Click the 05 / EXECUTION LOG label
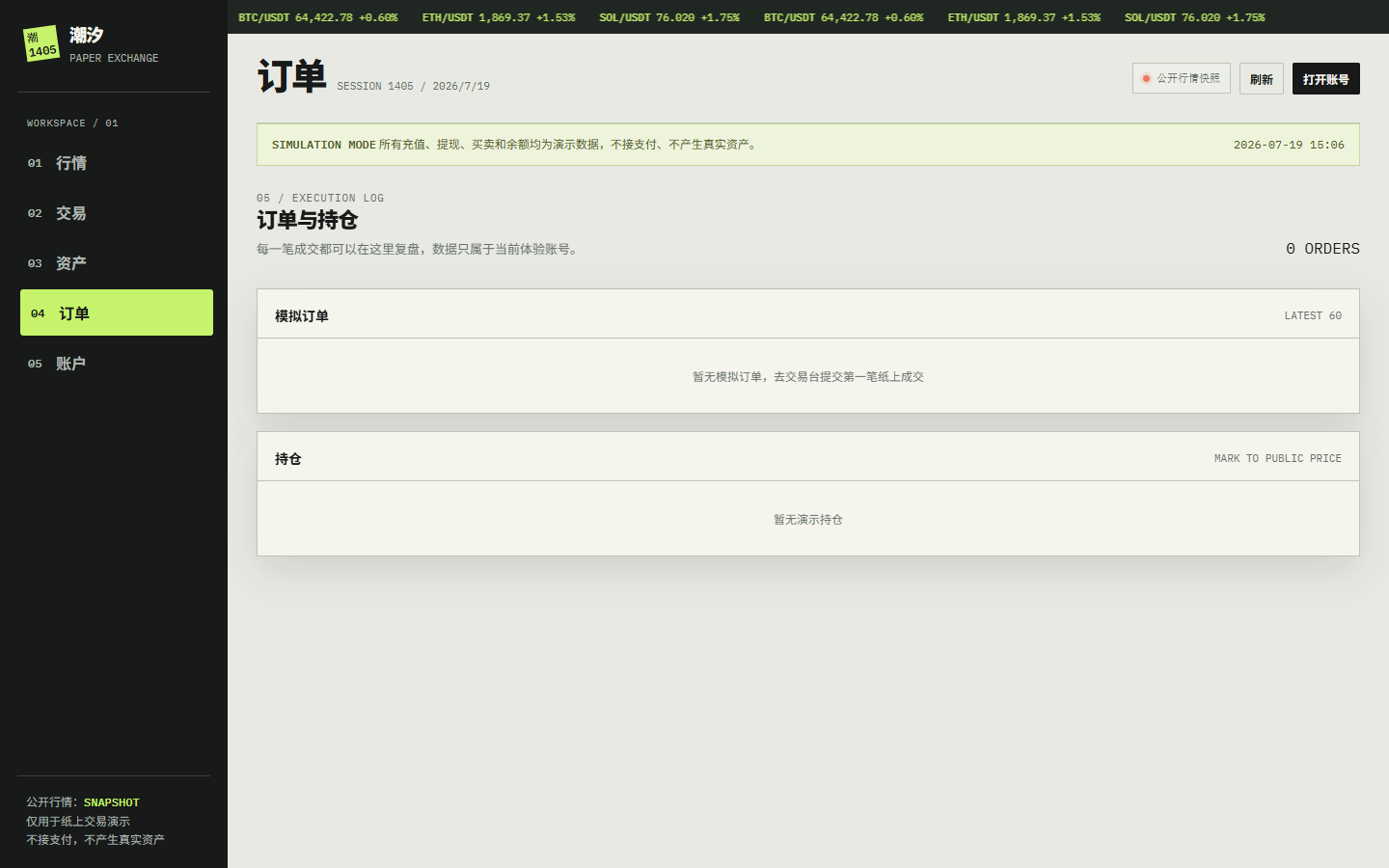The image size is (1389, 868). (x=320, y=198)
